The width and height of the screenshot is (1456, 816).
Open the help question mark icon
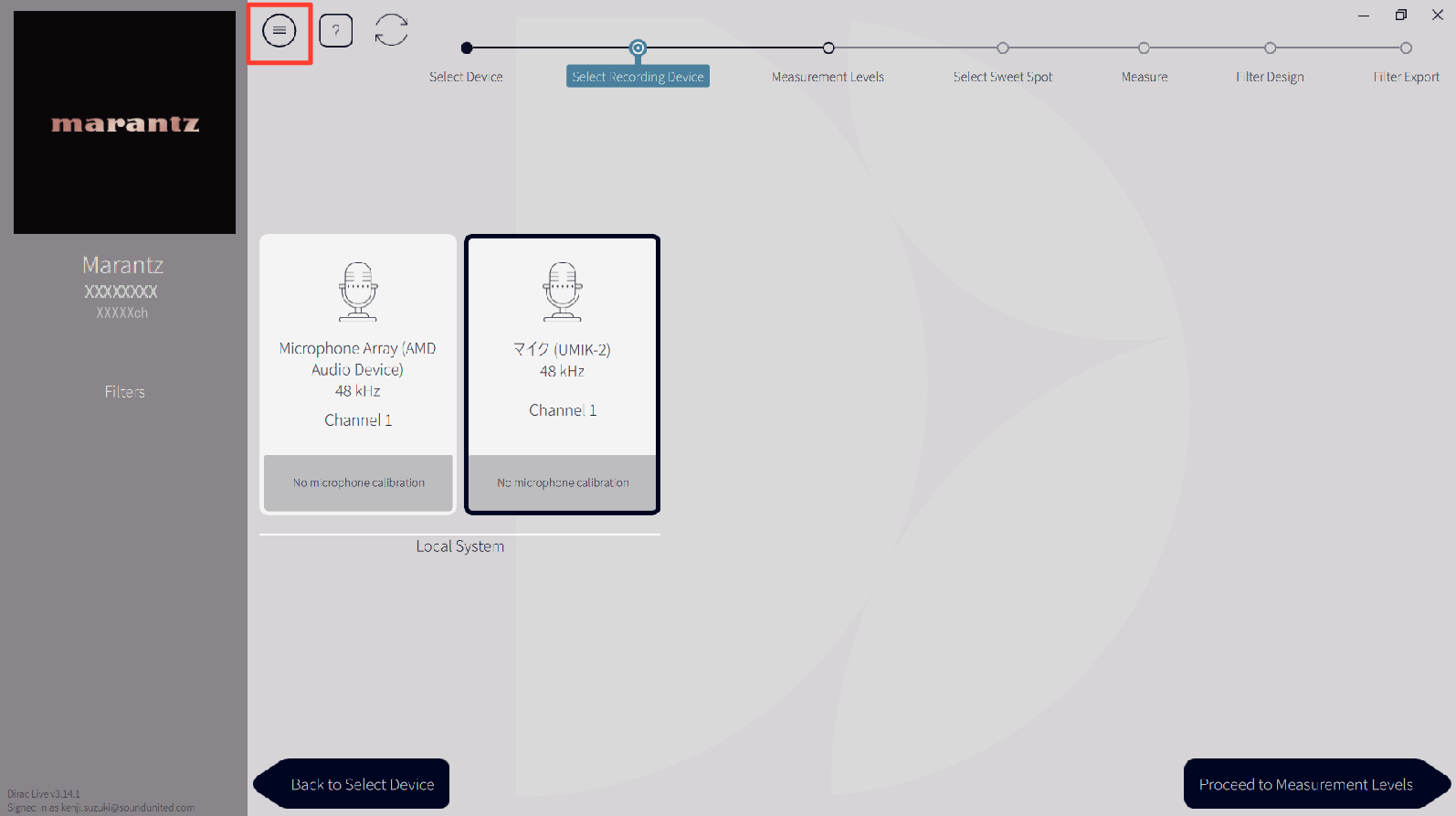[x=336, y=31]
